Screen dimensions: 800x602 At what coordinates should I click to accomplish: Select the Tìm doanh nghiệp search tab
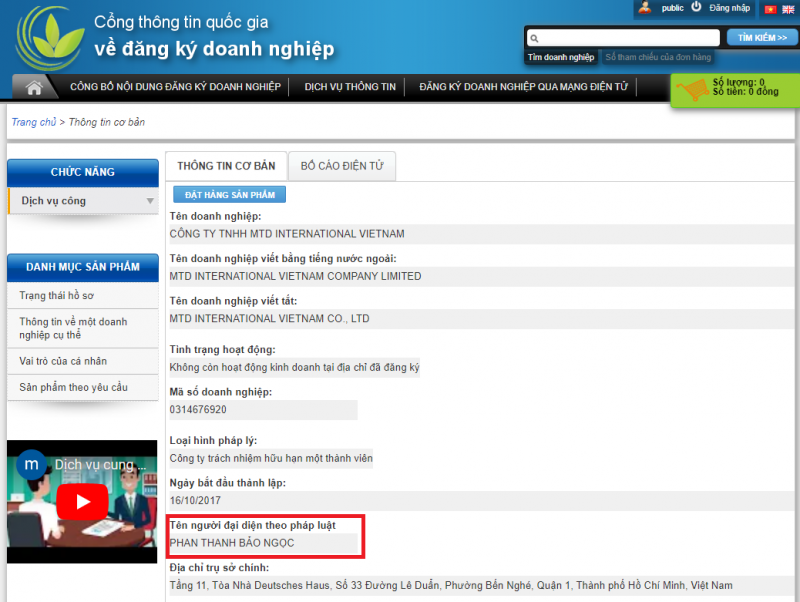[561, 58]
